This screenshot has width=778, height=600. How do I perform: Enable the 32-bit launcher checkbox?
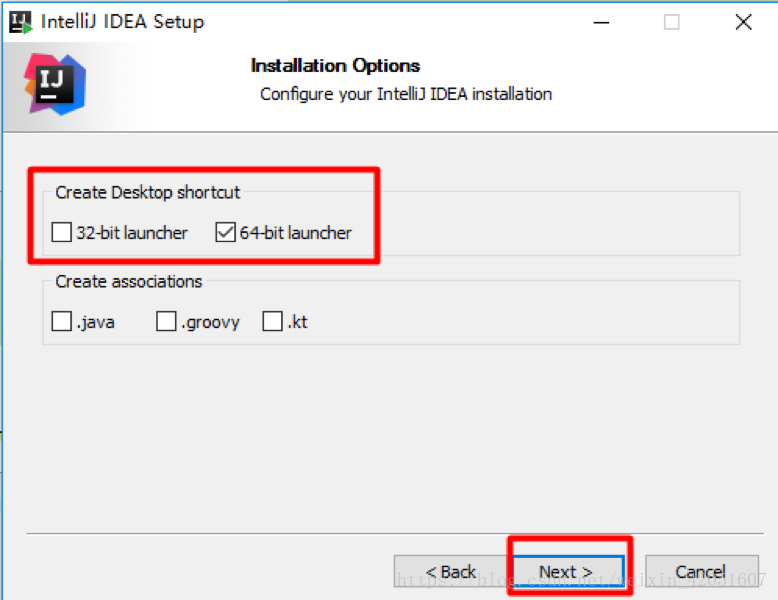[62, 232]
